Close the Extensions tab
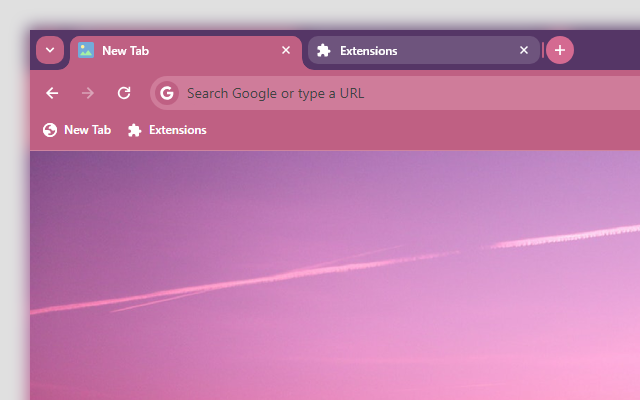The height and width of the screenshot is (400, 640). click(x=524, y=51)
